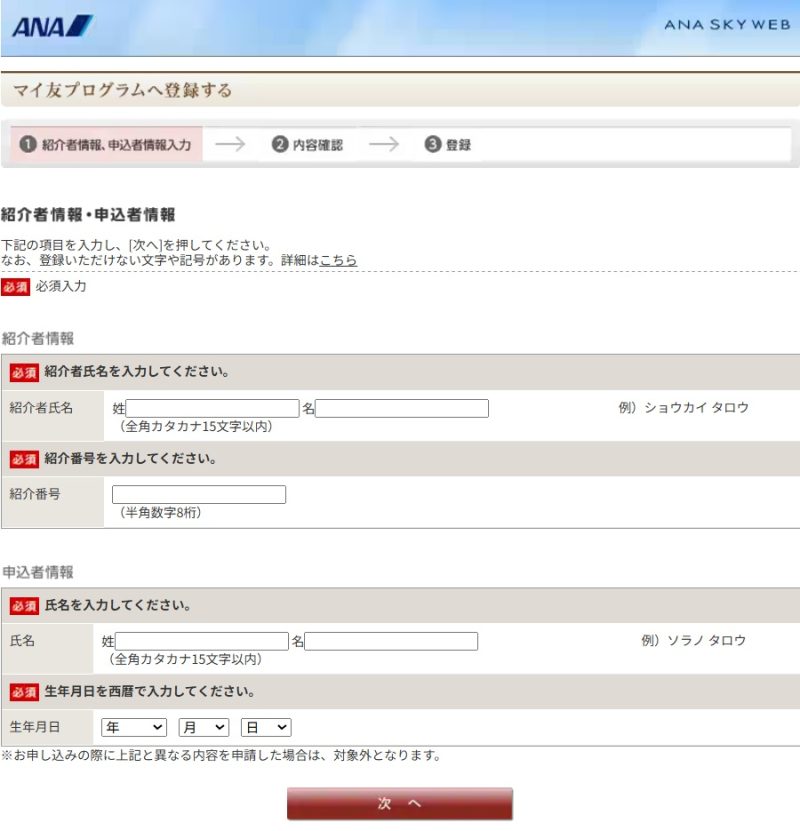The height and width of the screenshot is (831, 800).
Task: Click into the 紹介番号 input field
Action: [x=199, y=494]
